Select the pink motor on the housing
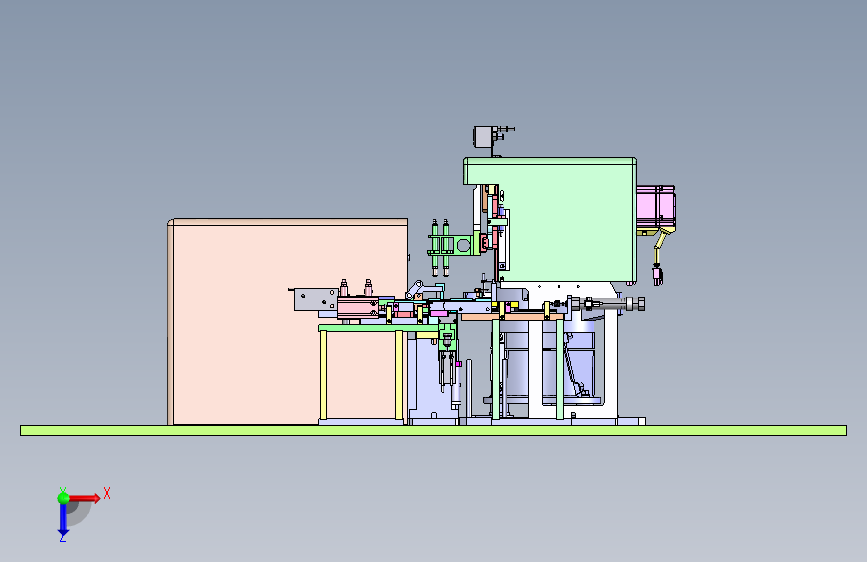Viewport: 867px width, 562px height. [x=655, y=206]
